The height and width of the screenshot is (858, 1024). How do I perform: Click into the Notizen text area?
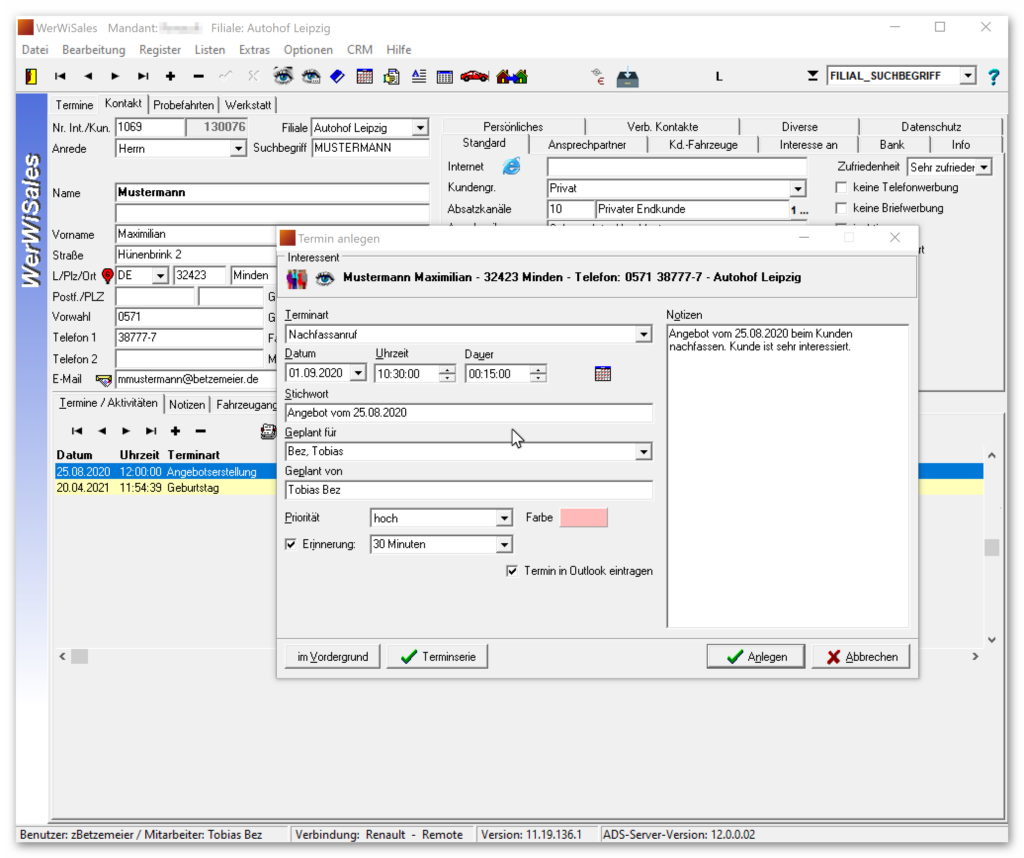click(788, 476)
